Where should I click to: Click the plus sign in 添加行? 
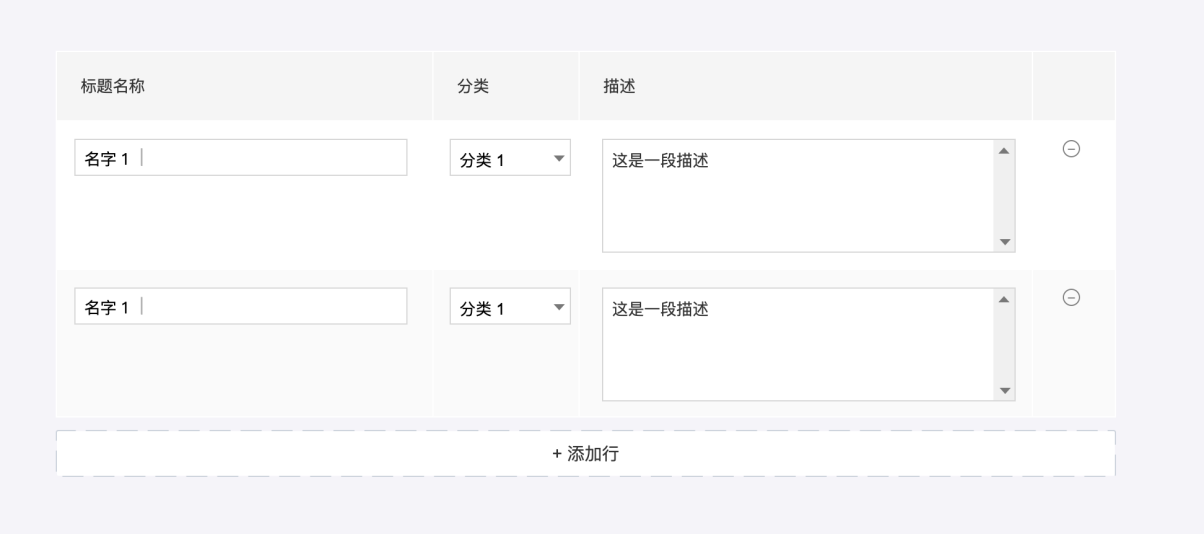[x=558, y=454]
